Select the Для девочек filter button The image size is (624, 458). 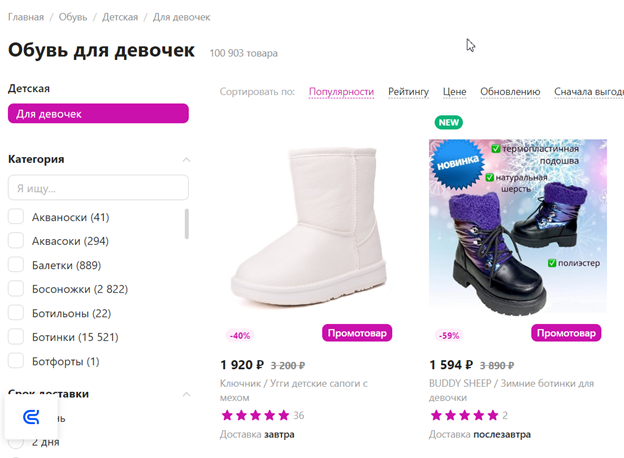click(98, 114)
